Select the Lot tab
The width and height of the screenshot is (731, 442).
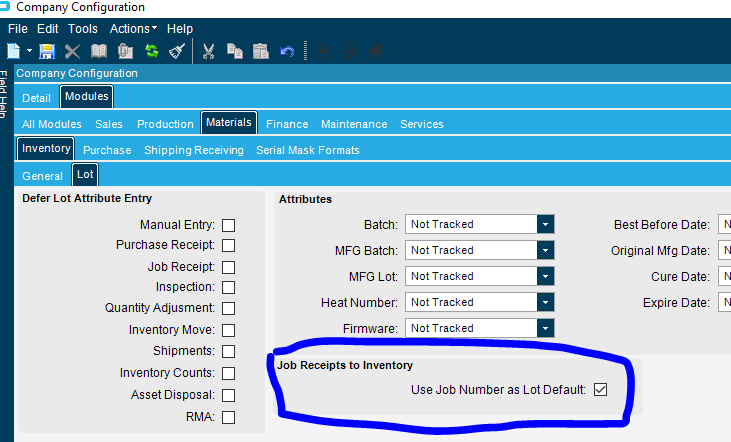pyautogui.click(x=85, y=175)
